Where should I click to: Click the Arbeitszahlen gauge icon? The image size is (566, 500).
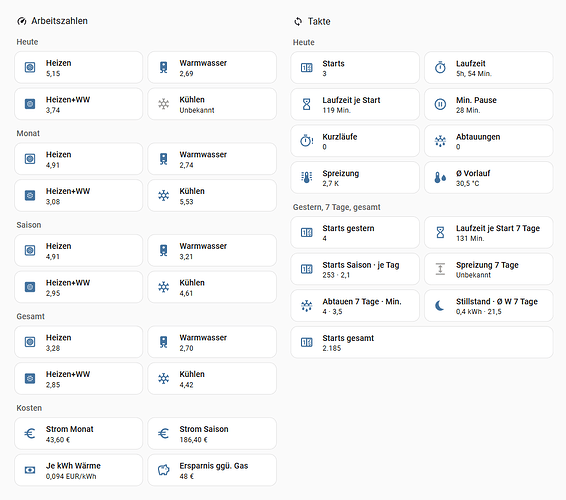[22, 21]
